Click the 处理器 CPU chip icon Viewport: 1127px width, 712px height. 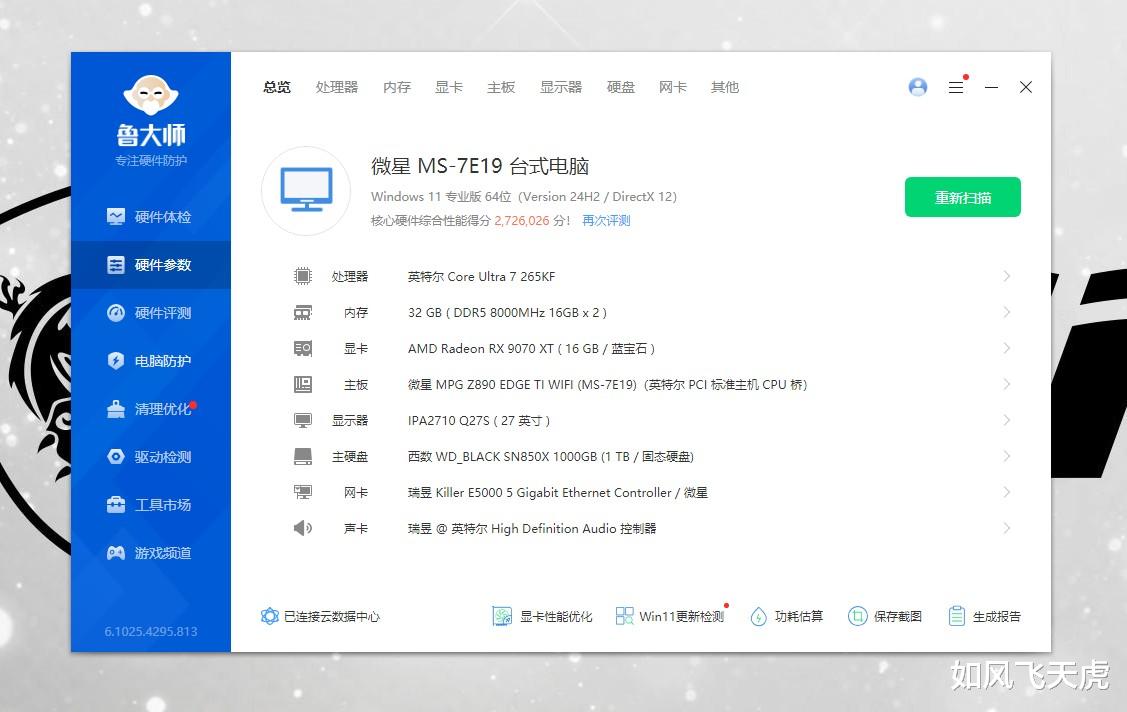[303, 276]
